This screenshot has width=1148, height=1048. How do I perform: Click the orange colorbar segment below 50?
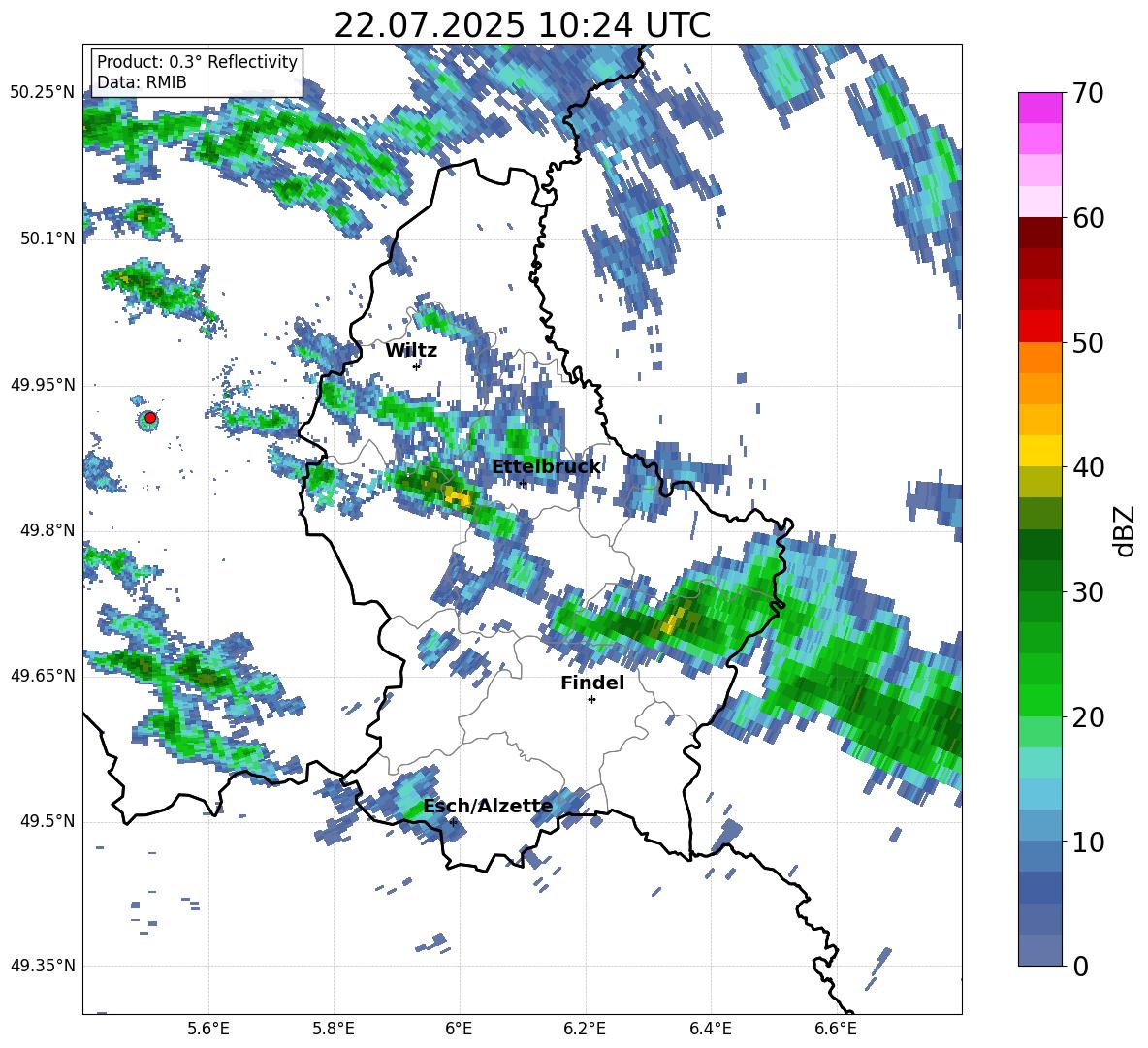[x=1039, y=358]
